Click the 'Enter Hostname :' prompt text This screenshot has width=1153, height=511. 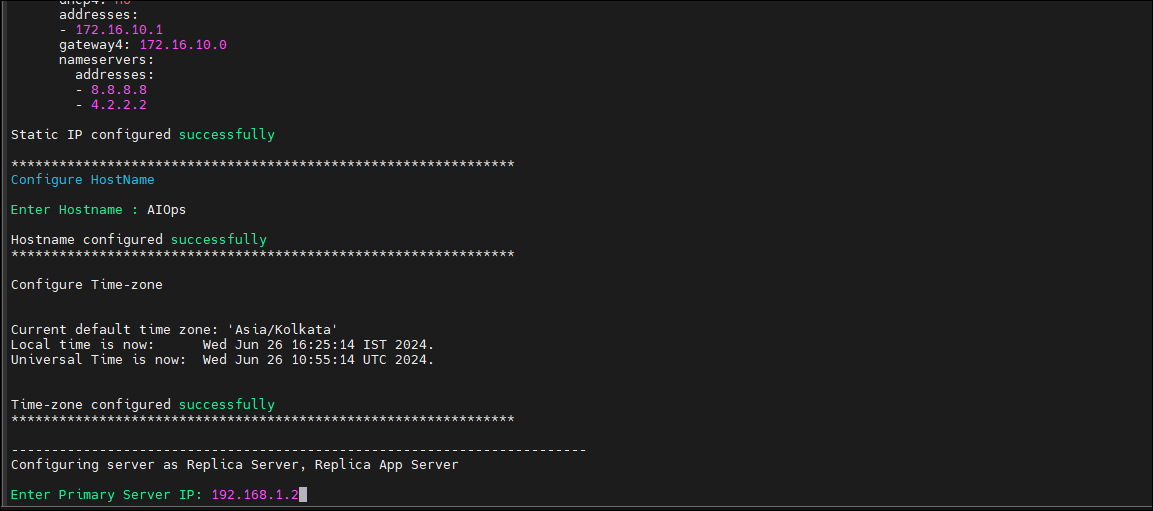(75, 210)
